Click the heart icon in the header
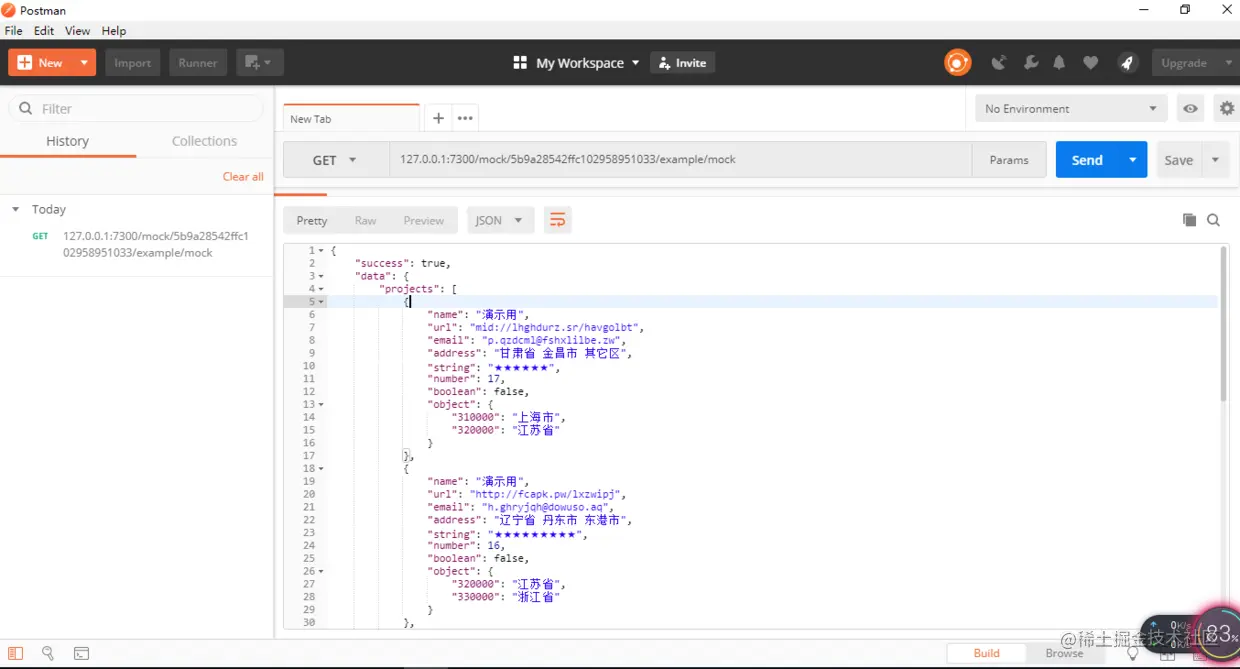This screenshot has width=1240, height=669. point(1091,63)
